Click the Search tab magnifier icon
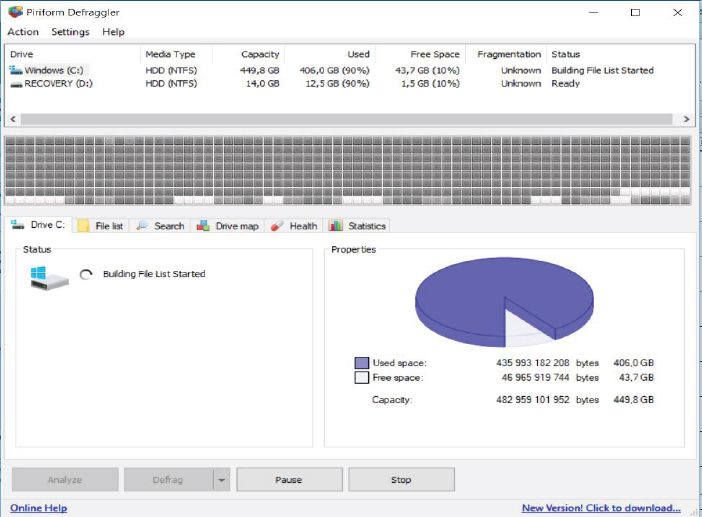The width and height of the screenshot is (702, 517). [142, 226]
